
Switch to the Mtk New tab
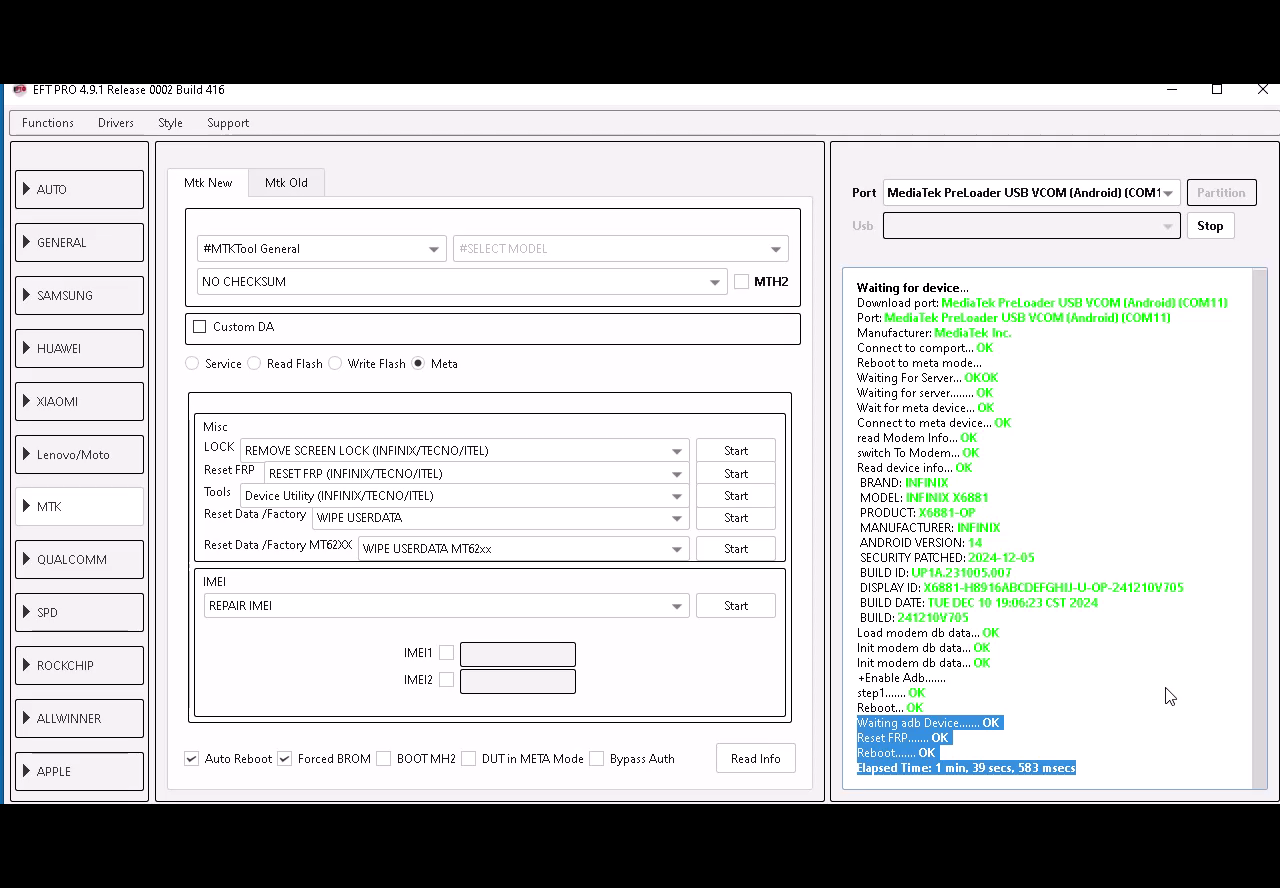click(208, 183)
